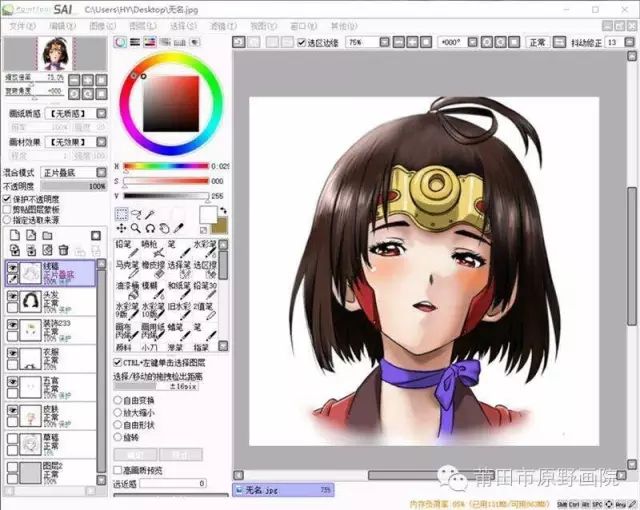The width and height of the screenshot is (640, 510).
Task: Open the 抖动修正 stabilizer dropdown
Action: tap(629, 42)
